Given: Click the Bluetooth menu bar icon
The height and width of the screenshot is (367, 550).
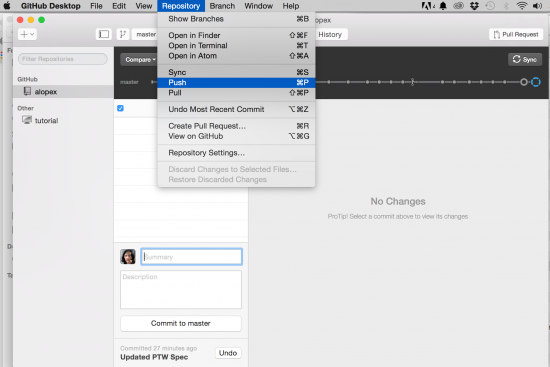Looking at the screenshot, I should coord(506,6).
